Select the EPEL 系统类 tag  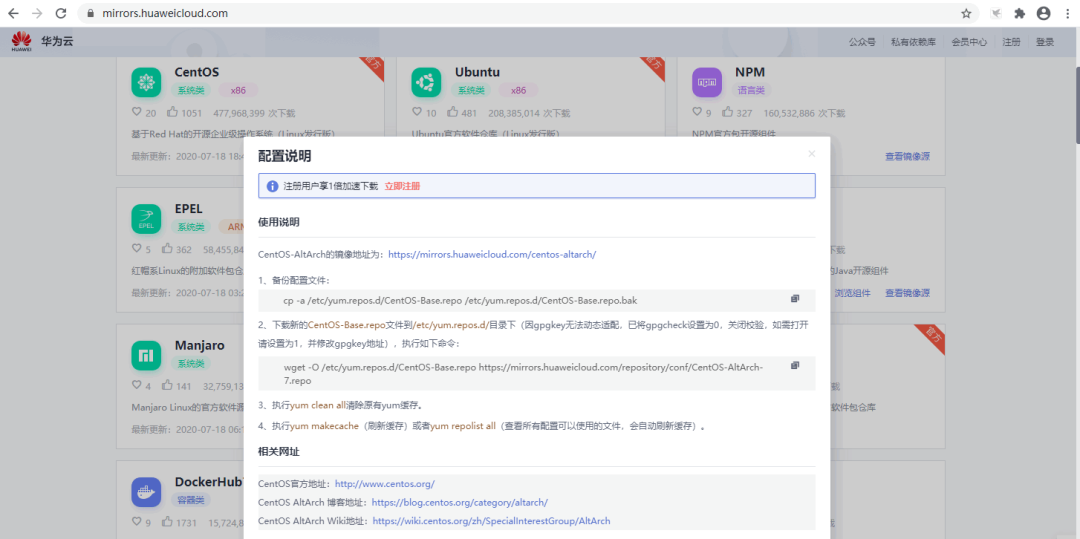(191, 226)
